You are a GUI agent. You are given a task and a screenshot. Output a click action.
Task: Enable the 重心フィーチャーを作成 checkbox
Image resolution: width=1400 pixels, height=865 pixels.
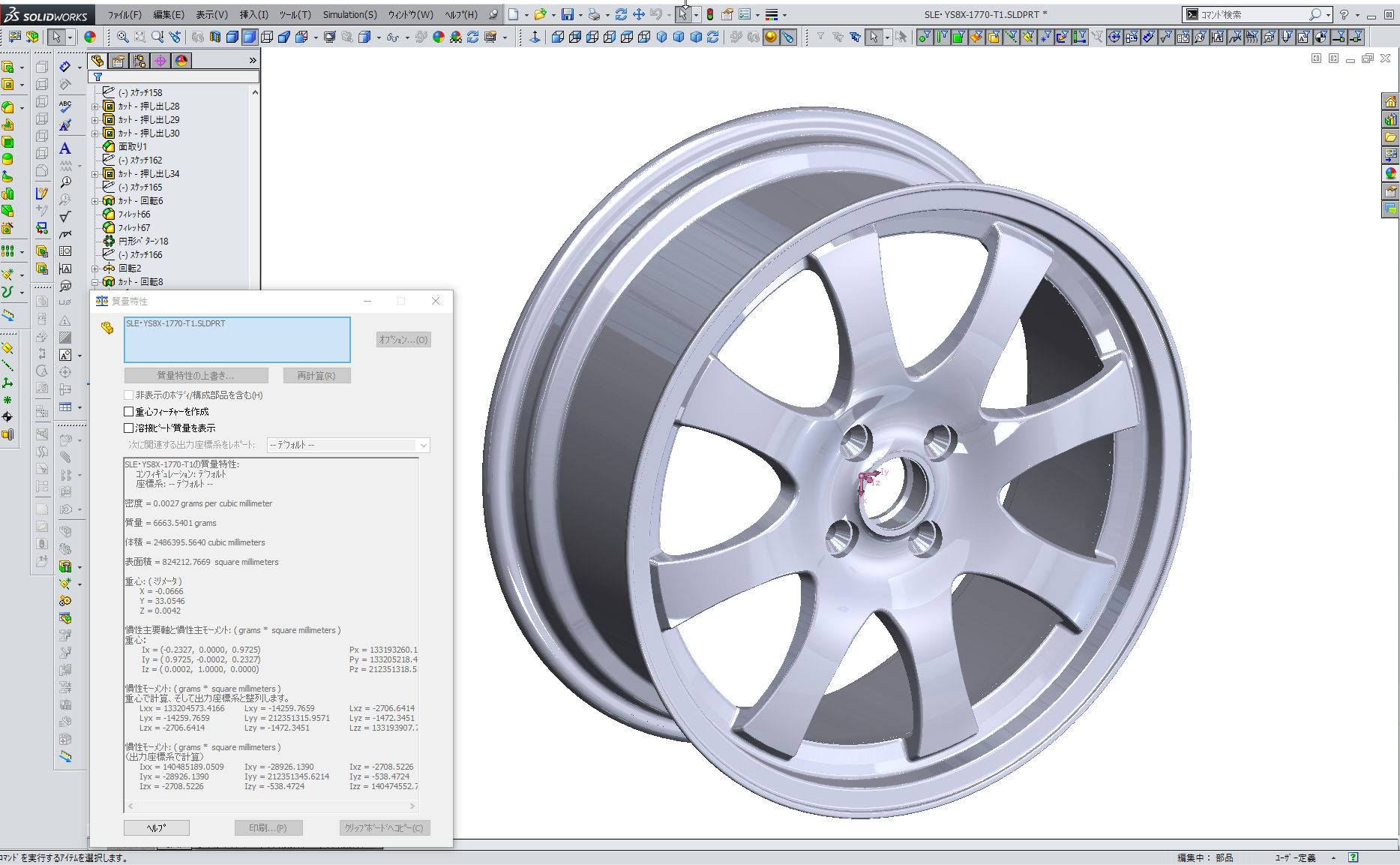129,412
